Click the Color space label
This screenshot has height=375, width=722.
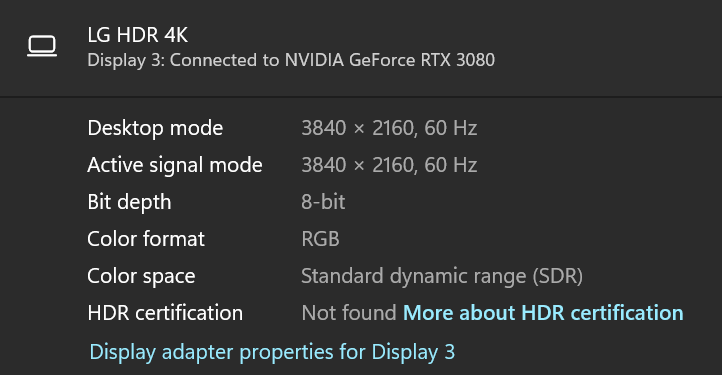(x=141, y=276)
